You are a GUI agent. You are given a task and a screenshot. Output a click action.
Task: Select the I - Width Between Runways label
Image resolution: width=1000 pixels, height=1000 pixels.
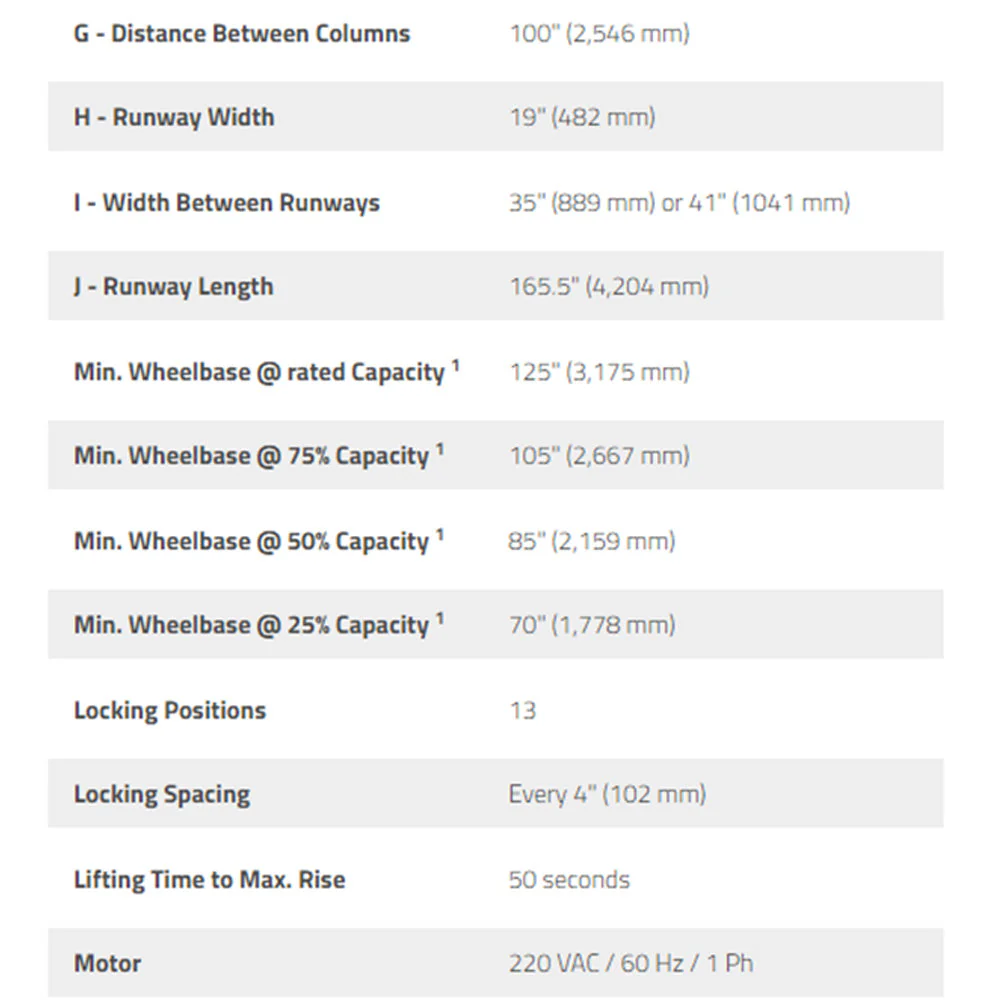(x=226, y=203)
